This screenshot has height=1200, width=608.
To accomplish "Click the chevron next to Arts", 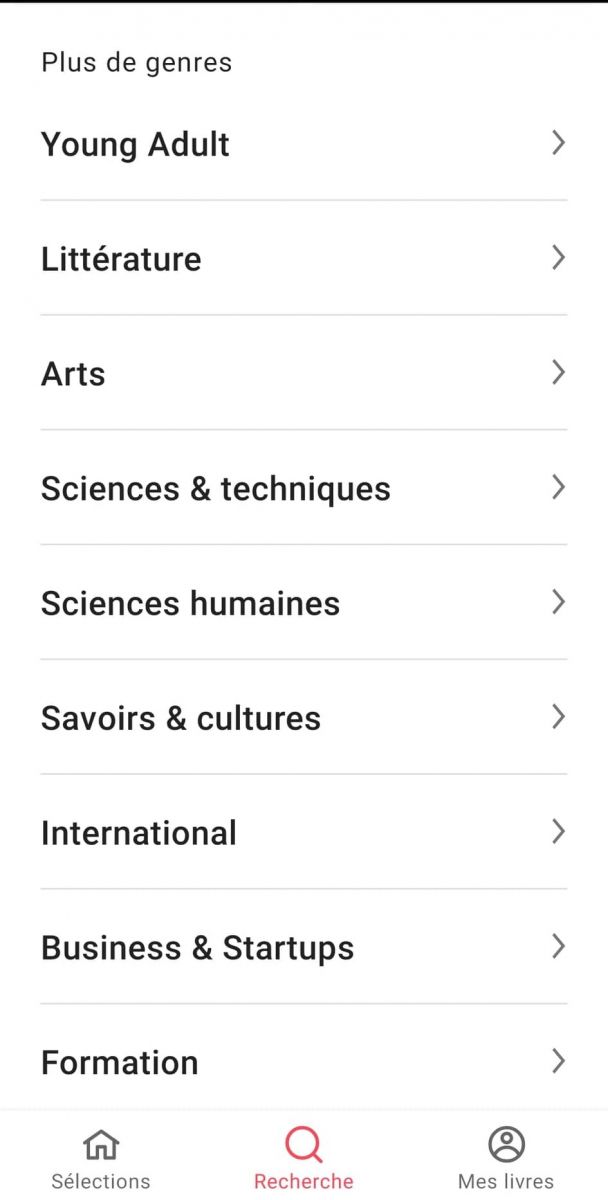I will pos(559,373).
